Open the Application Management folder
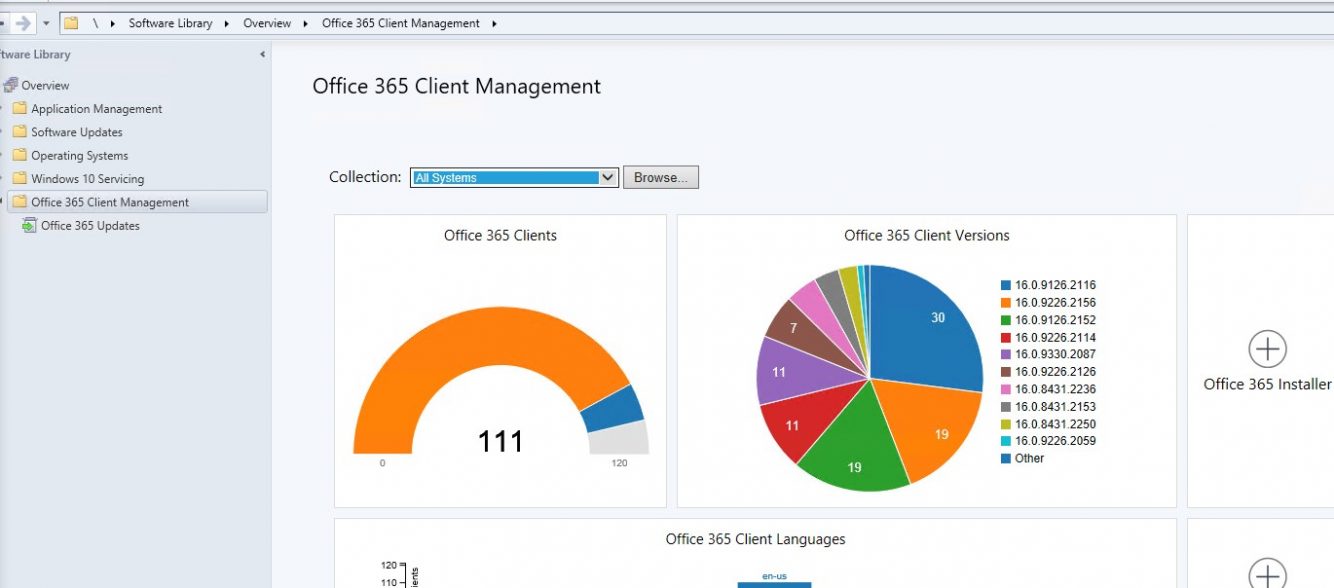Viewport: 1334px width, 588px height. (x=95, y=108)
